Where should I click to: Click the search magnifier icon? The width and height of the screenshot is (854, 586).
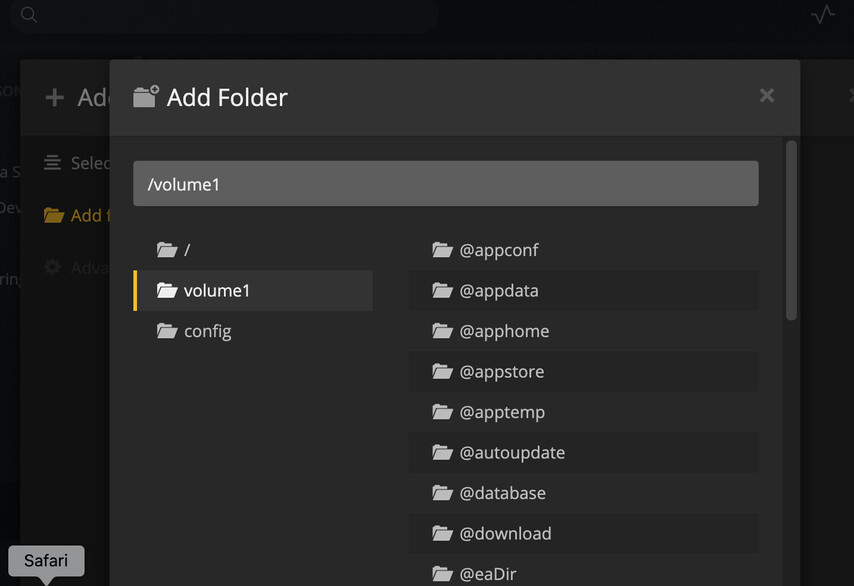29,15
